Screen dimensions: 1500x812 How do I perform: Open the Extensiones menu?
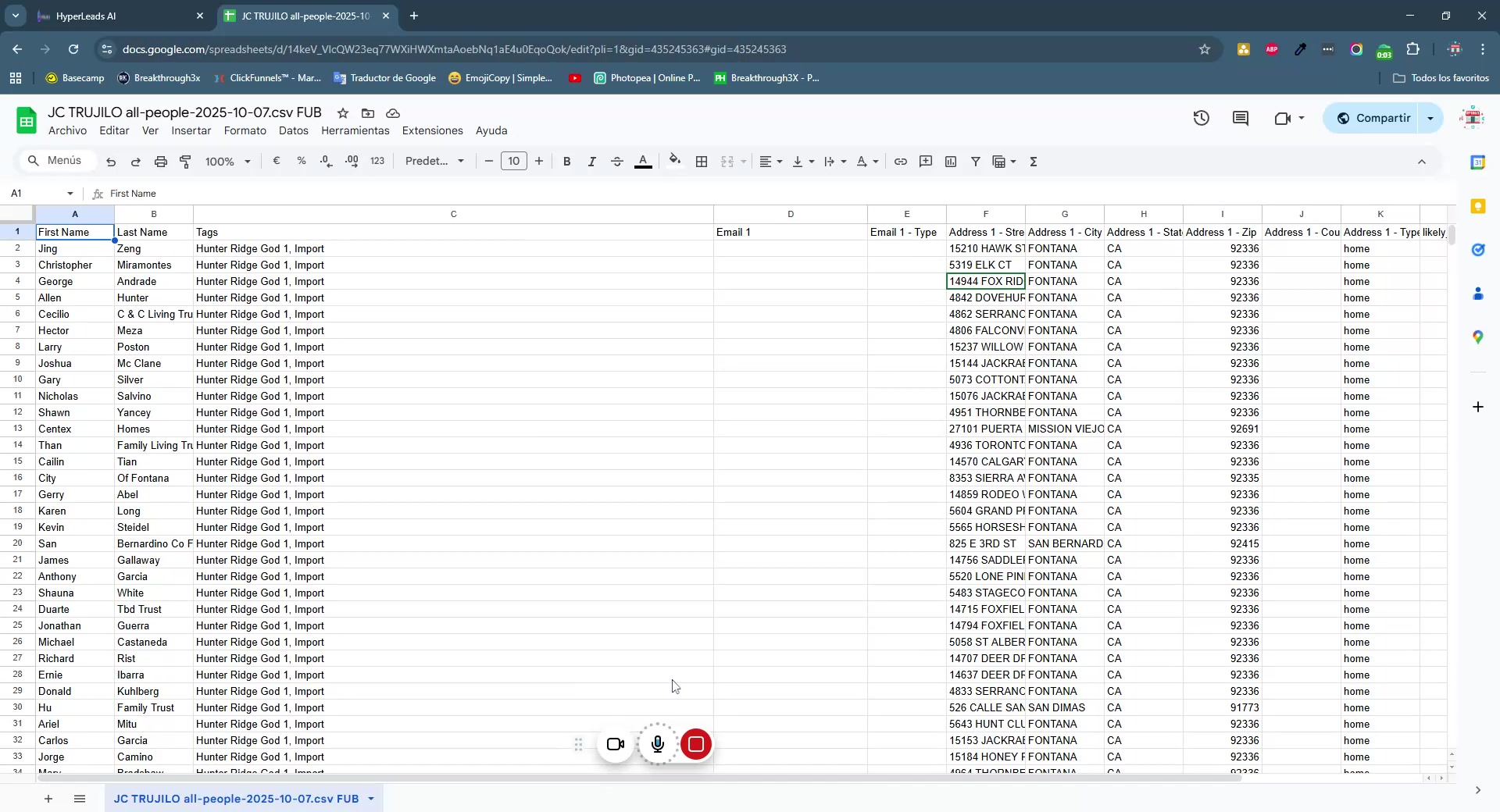pos(432,130)
